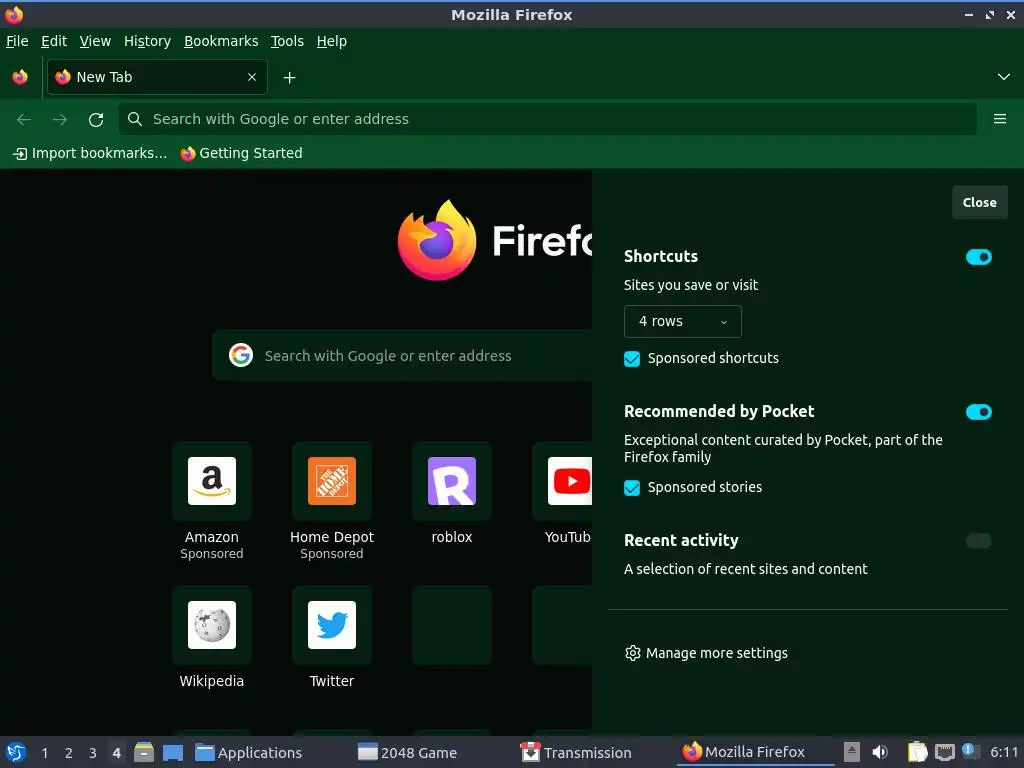This screenshot has width=1024, height=768.
Task: Toggle Recommended by Pocket switch
Action: coord(978,411)
